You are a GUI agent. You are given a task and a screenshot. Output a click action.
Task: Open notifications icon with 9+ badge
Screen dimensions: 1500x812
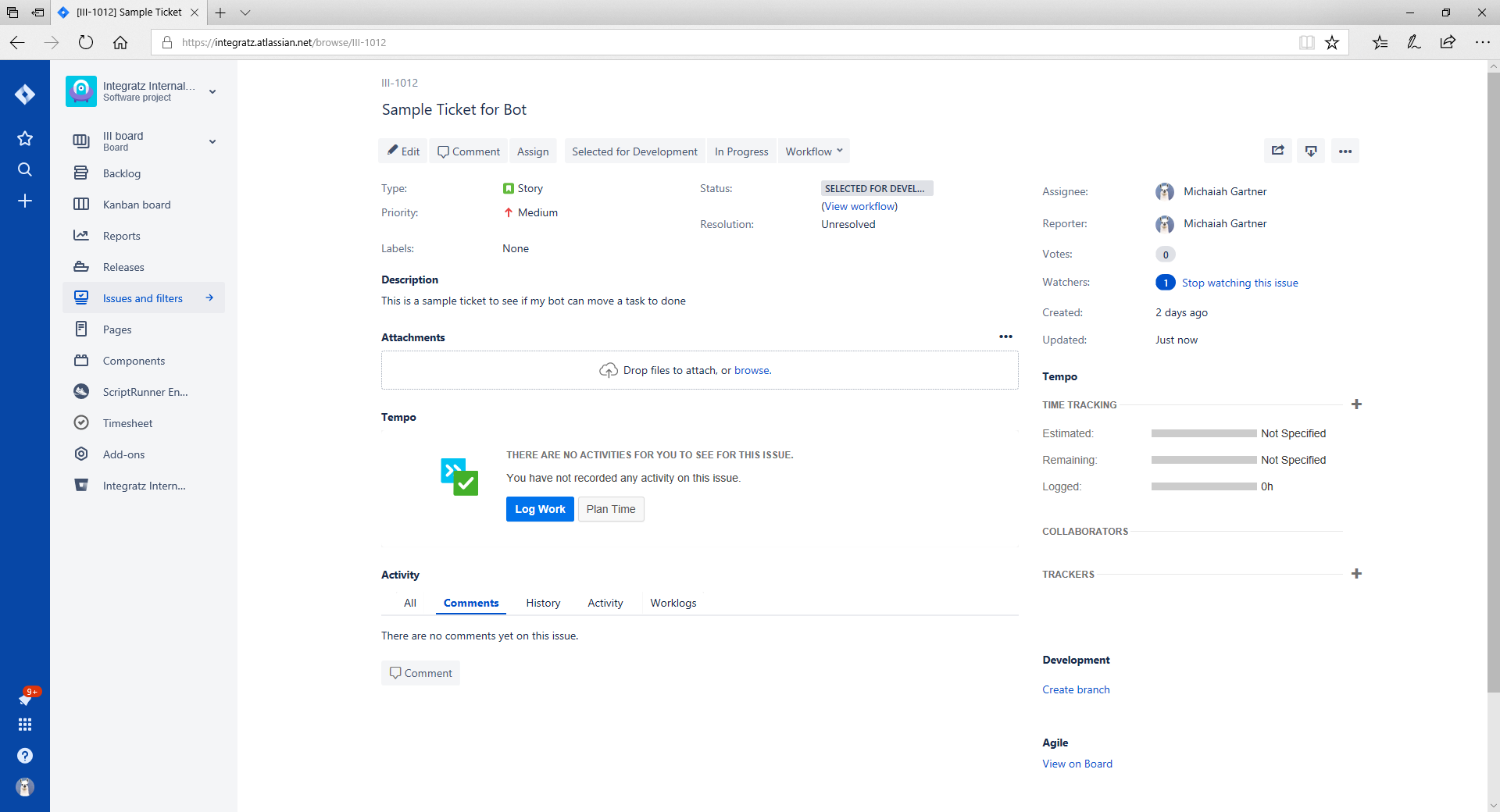point(25,698)
